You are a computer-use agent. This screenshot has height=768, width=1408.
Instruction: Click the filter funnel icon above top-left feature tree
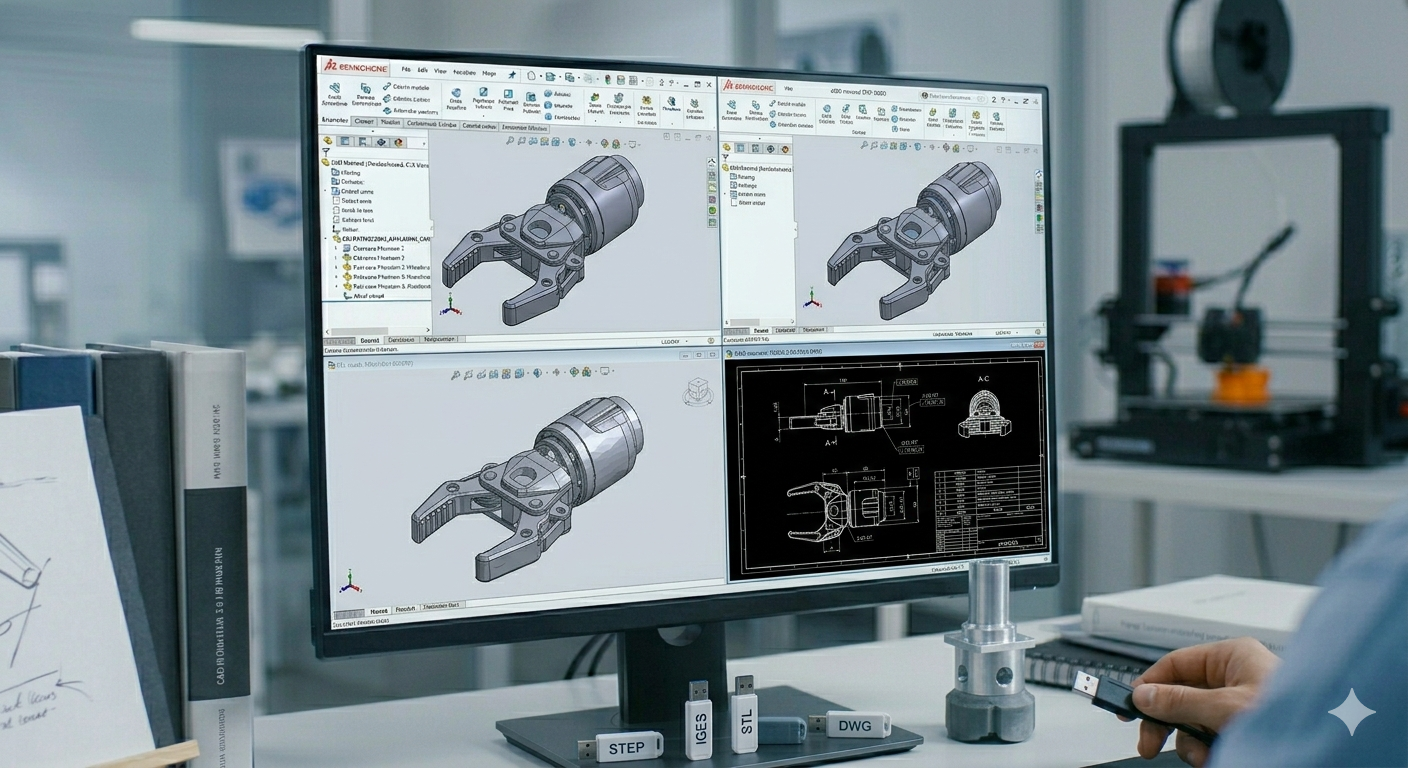point(325,152)
